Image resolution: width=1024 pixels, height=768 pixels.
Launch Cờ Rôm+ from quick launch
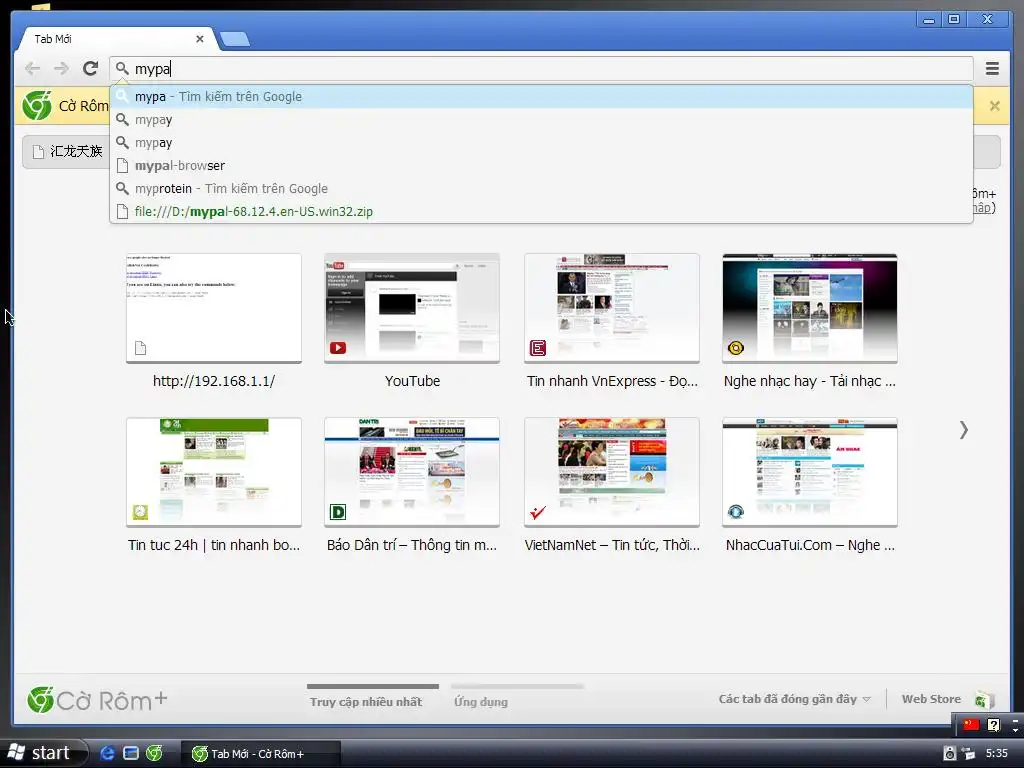pyautogui.click(x=154, y=753)
